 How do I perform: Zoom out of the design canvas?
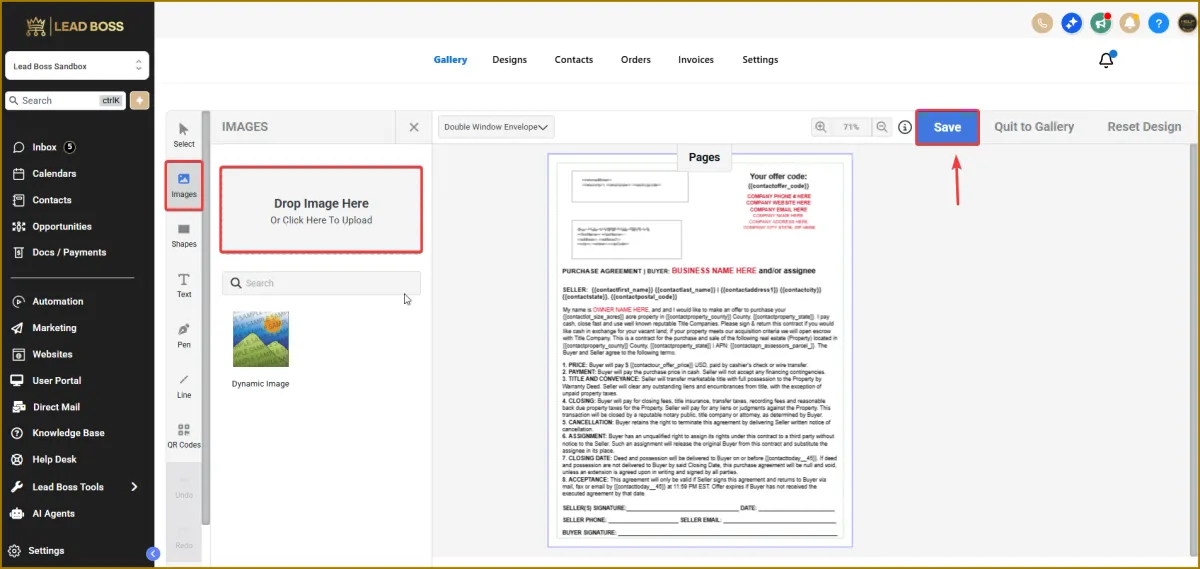(x=881, y=127)
